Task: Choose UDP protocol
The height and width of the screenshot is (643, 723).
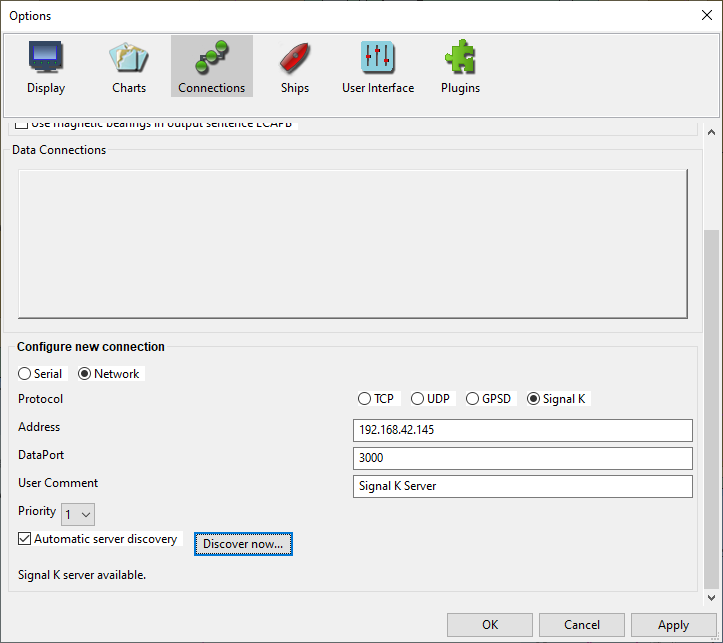Action: tap(419, 399)
